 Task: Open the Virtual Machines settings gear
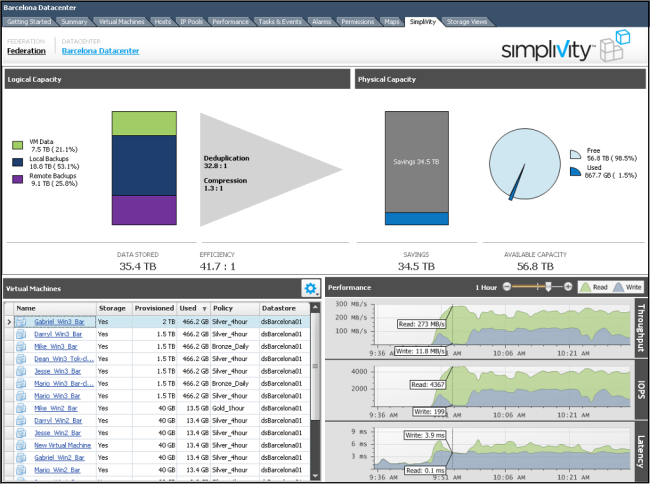pos(310,288)
